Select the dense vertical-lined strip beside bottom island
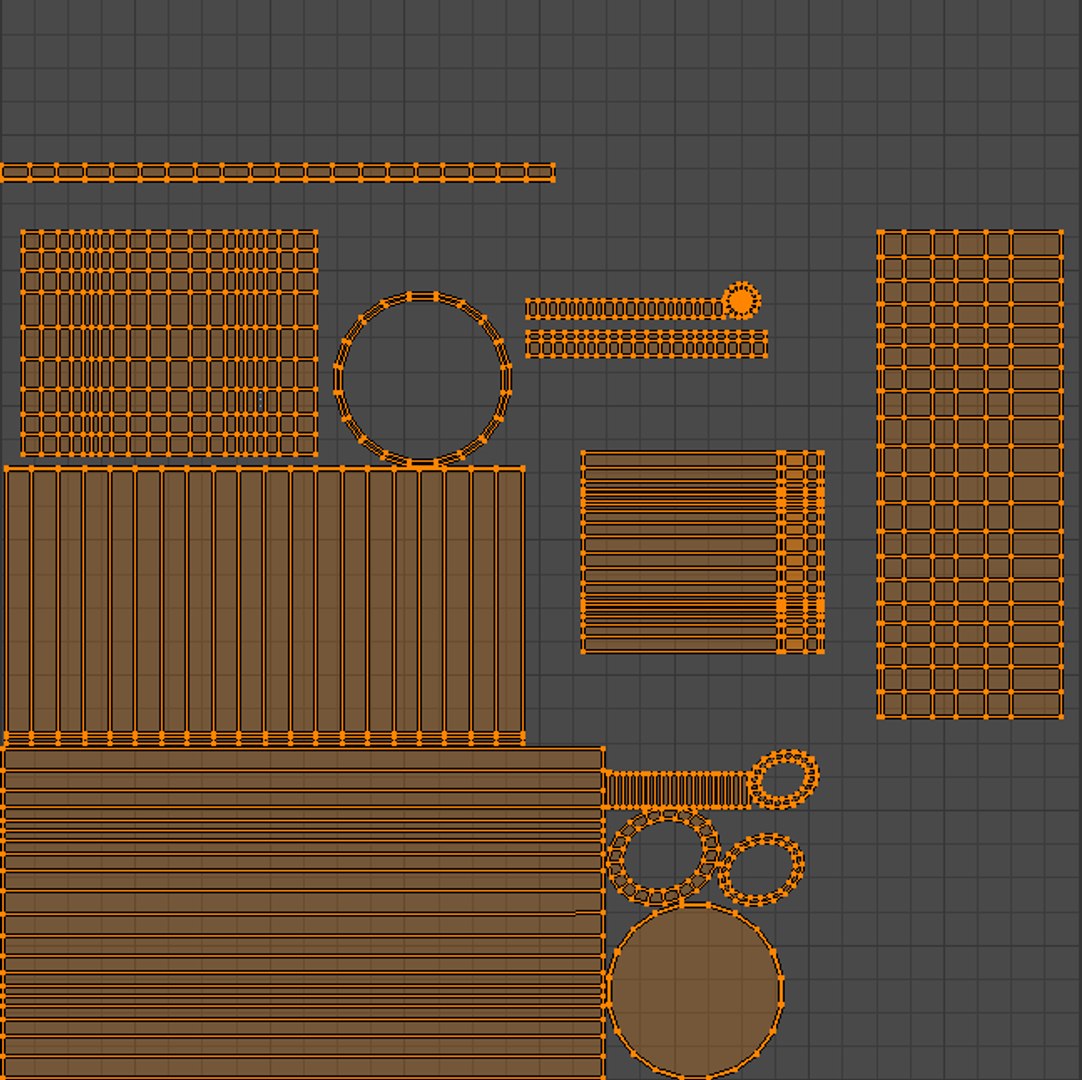 tap(677, 790)
